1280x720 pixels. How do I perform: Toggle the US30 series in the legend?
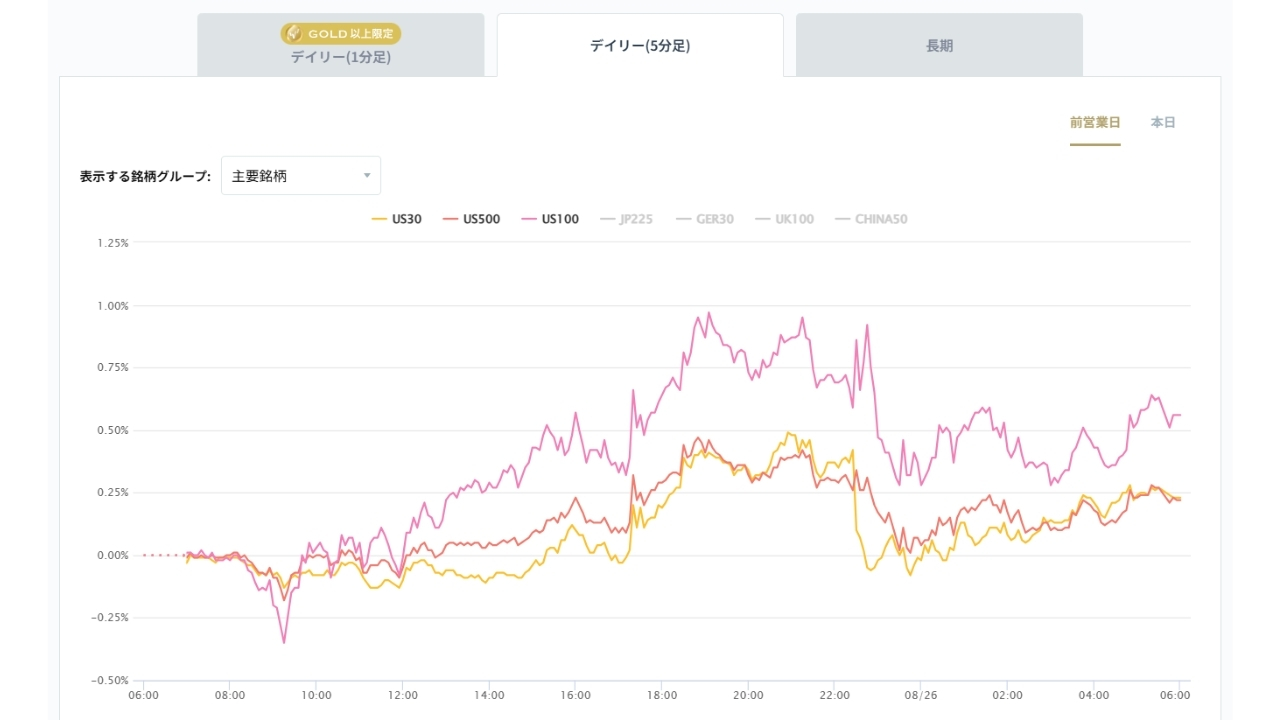pos(396,219)
